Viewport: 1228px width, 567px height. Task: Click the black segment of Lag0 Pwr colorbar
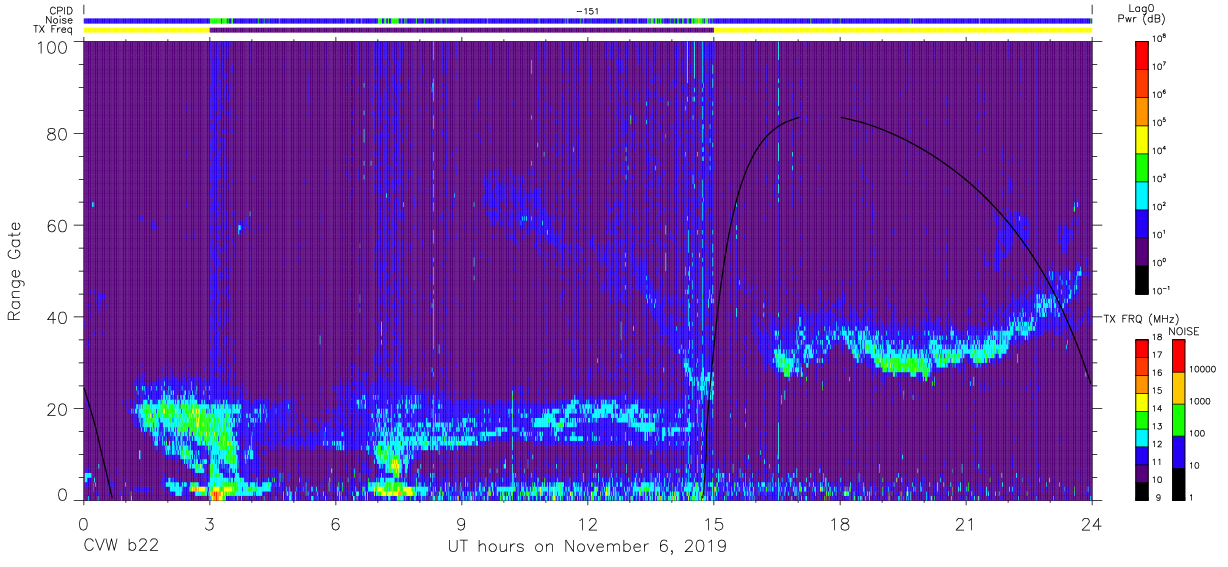tap(1143, 279)
